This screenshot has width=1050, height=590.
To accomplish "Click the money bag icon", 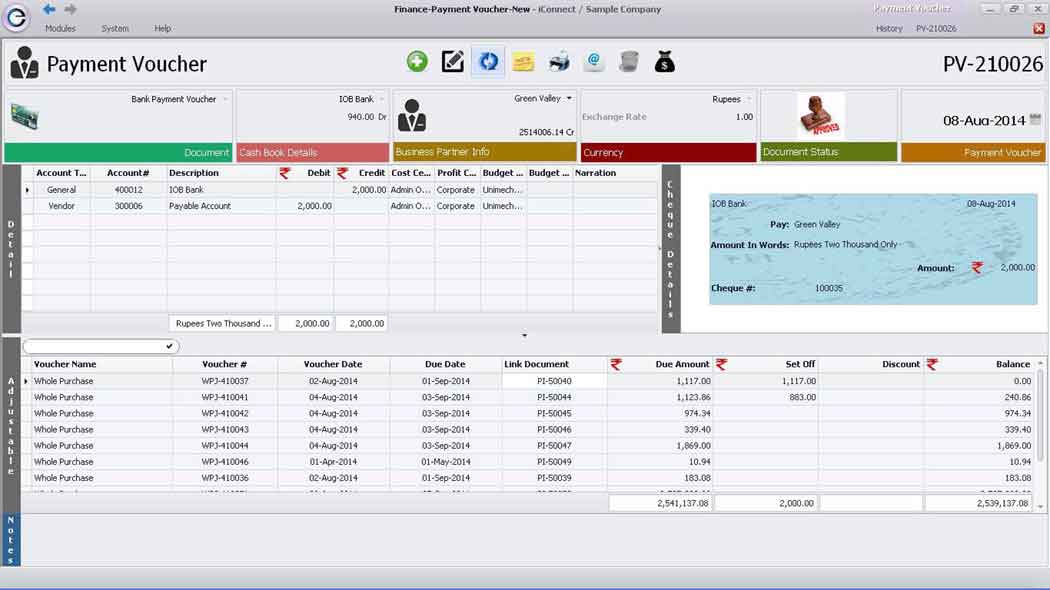I will (x=665, y=62).
